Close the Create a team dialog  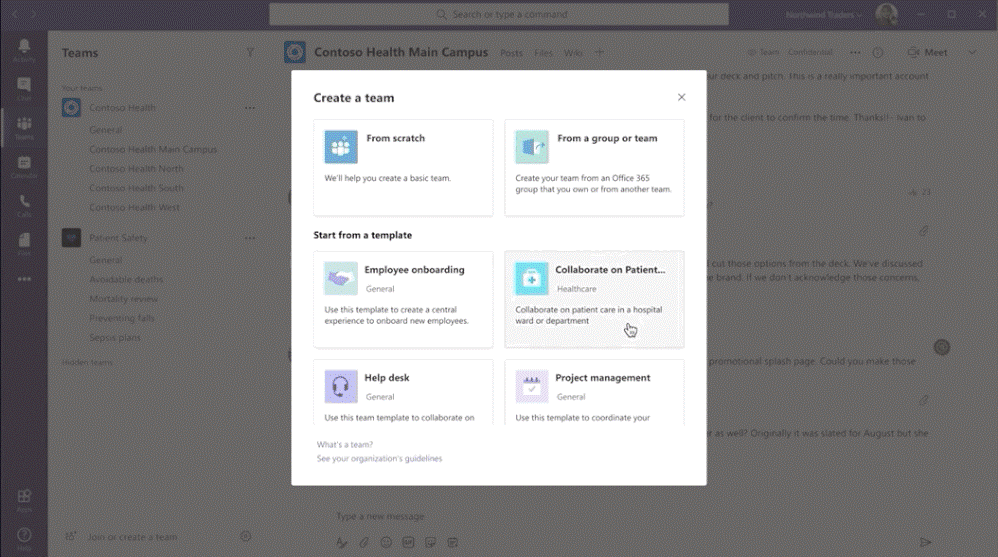click(682, 98)
